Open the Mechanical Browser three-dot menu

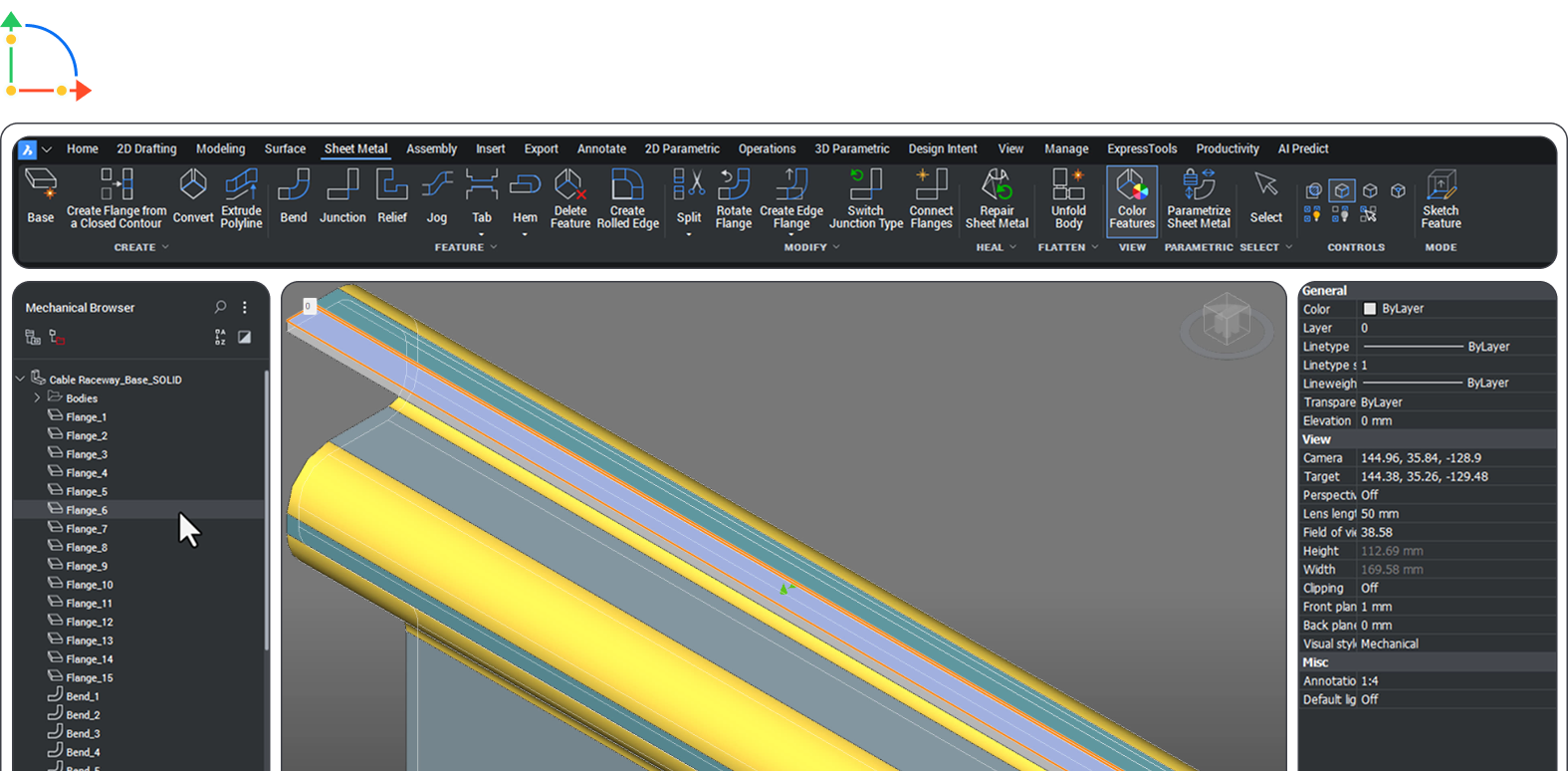[x=245, y=307]
